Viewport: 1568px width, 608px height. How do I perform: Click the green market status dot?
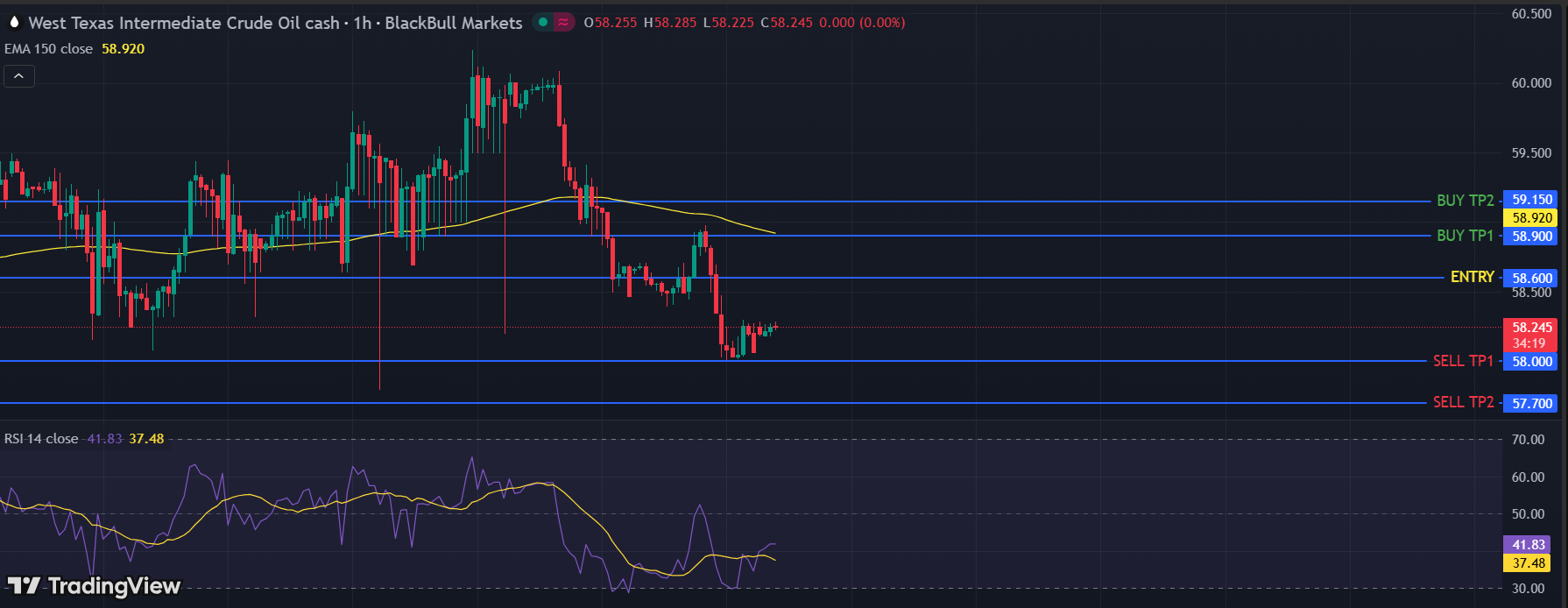pyautogui.click(x=543, y=23)
